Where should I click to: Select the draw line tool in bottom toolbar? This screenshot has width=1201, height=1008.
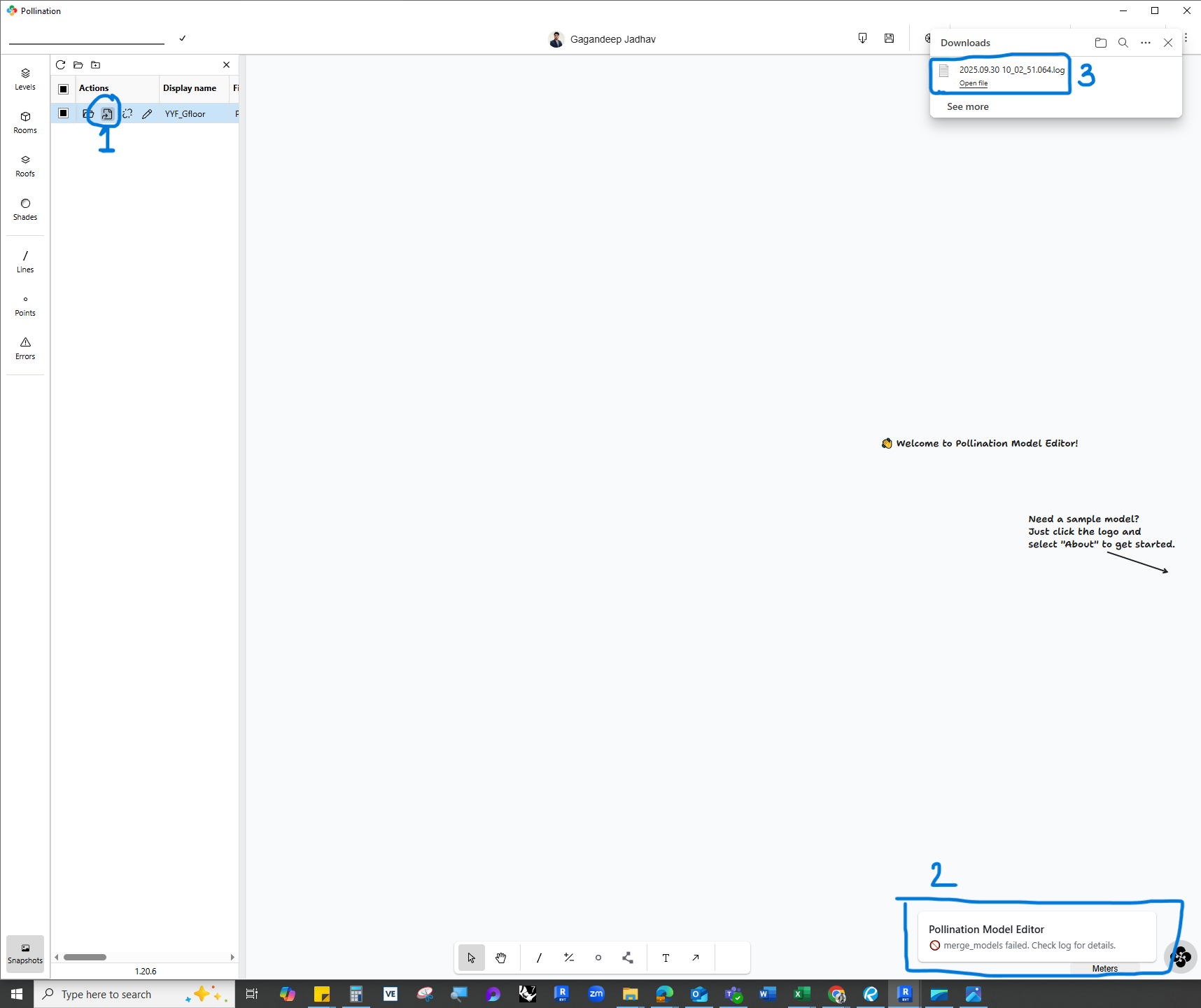(x=539, y=958)
